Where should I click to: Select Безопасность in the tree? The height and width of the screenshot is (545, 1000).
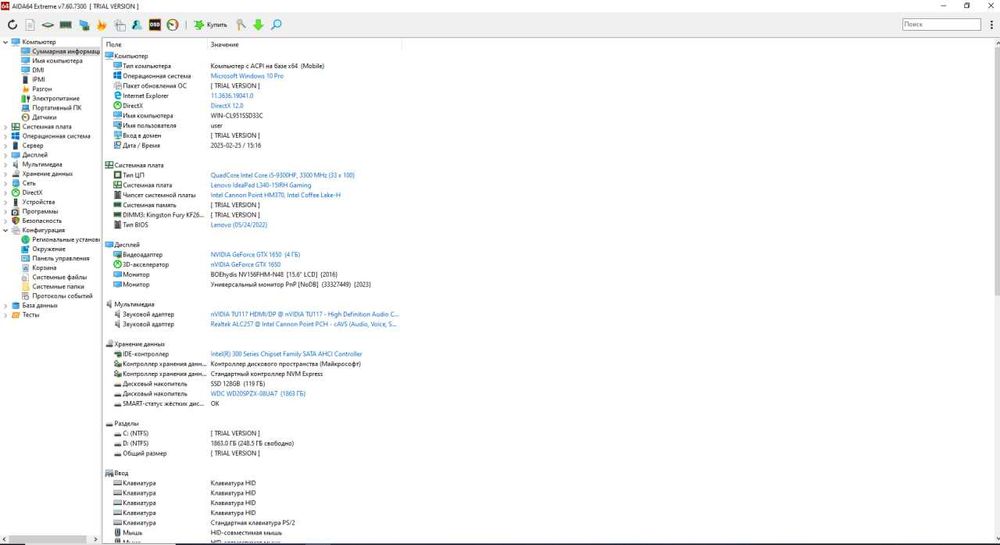(42, 221)
